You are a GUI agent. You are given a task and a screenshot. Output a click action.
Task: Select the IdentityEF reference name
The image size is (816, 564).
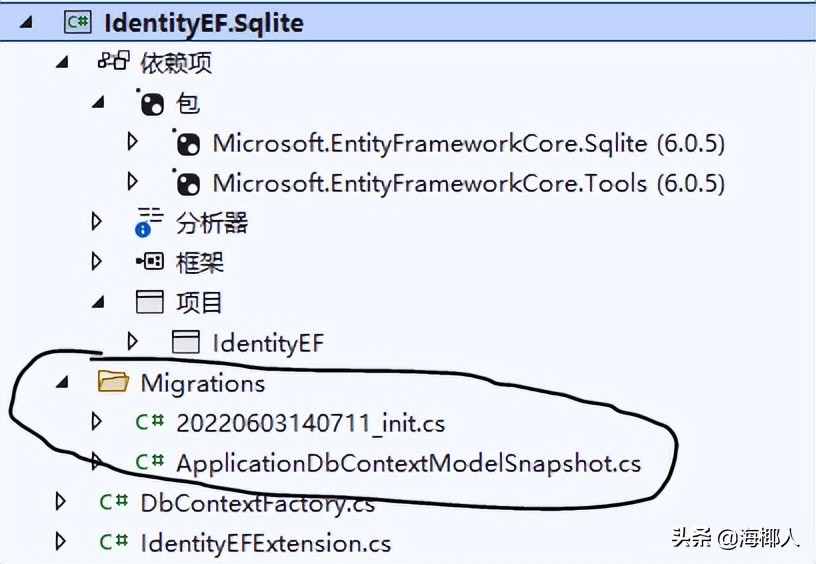click(268, 343)
